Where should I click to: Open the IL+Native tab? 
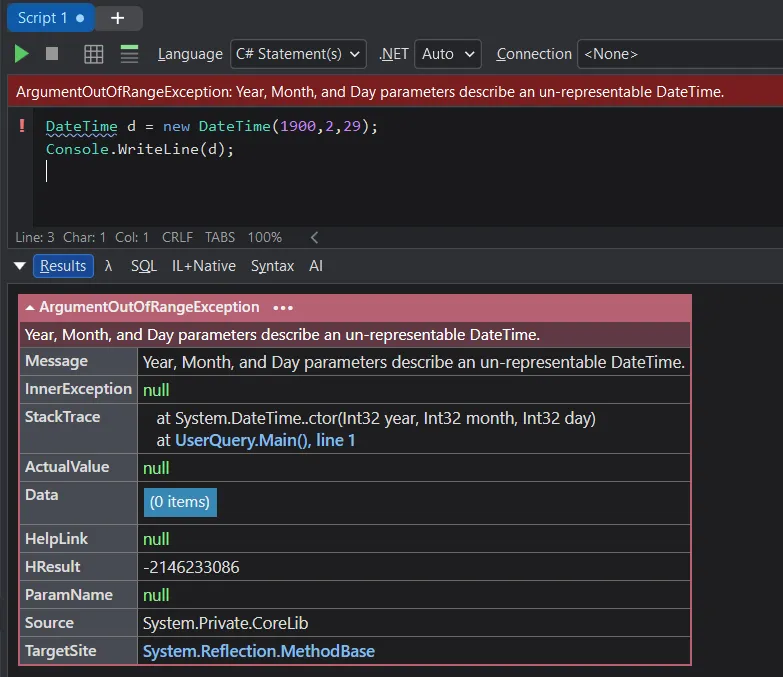pos(204,266)
